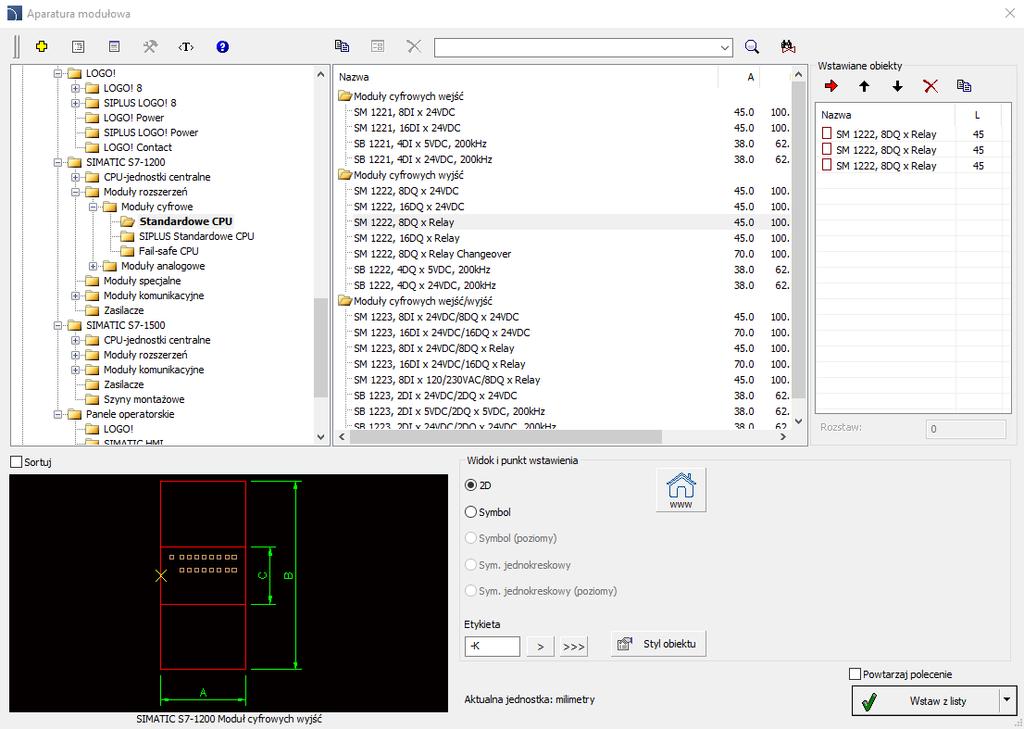Viewport: 1024px width, 729px height.
Task: Click the copy icon in Wstawiane obiekty toolbar
Action: point(964,86)
